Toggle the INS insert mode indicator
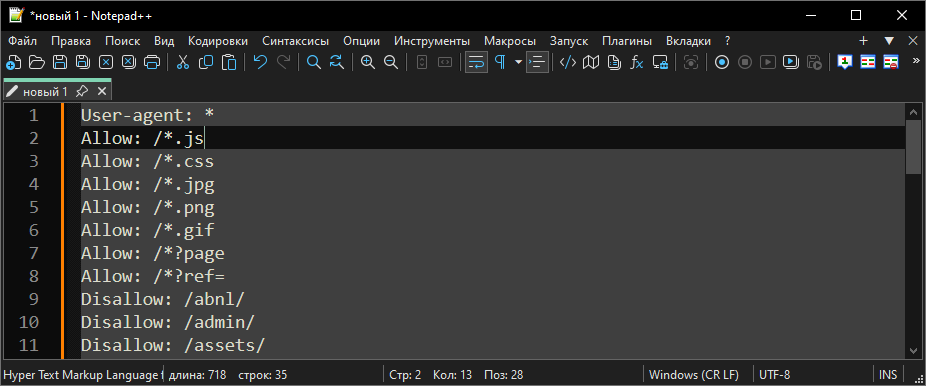 pos(888,374)
